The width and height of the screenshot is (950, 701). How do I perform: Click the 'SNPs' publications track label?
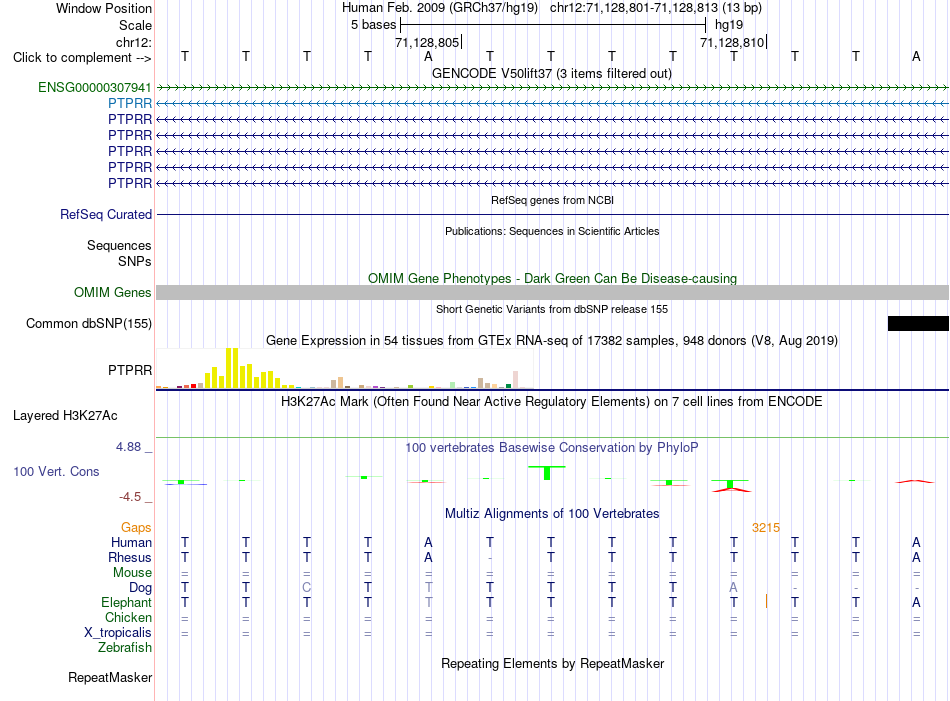pos(135,261)
